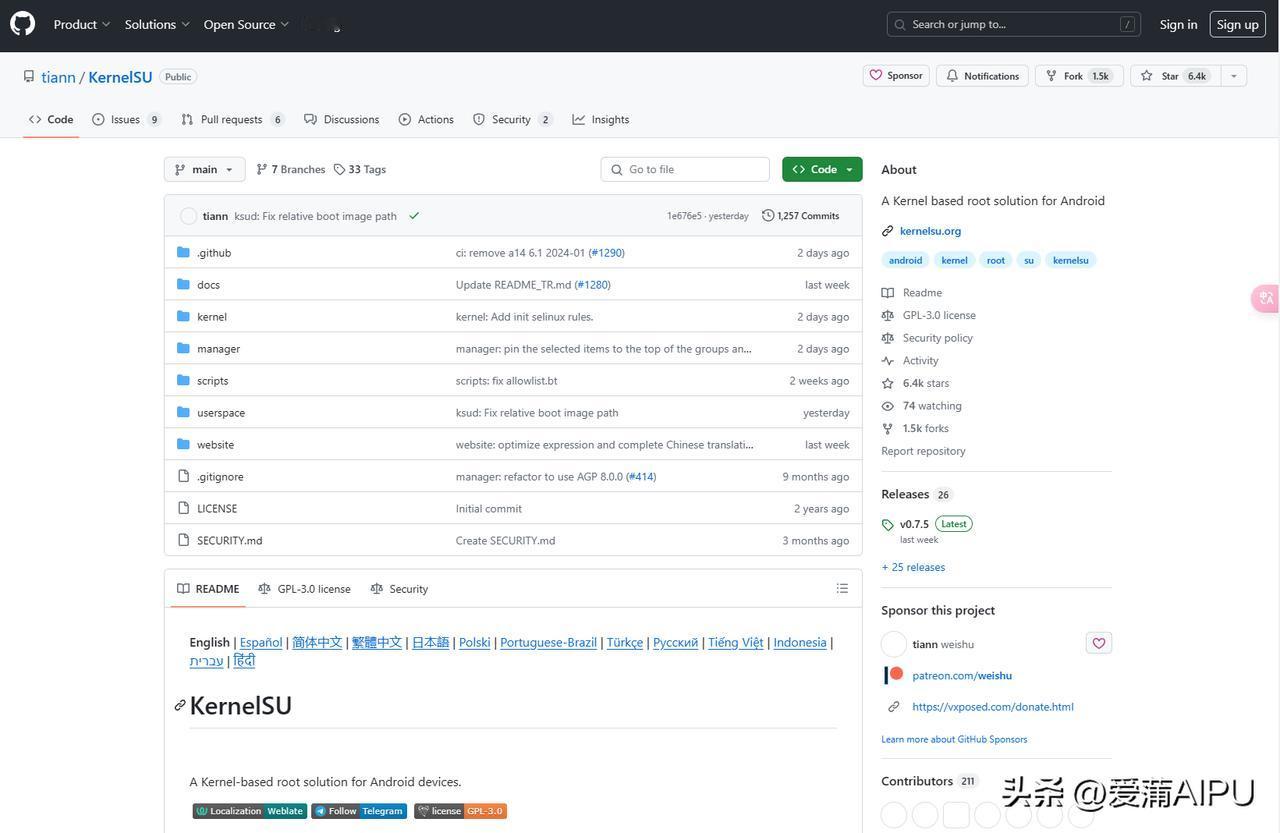
Task: Click the Go to file search box
Action: click(x=685, y=170)
